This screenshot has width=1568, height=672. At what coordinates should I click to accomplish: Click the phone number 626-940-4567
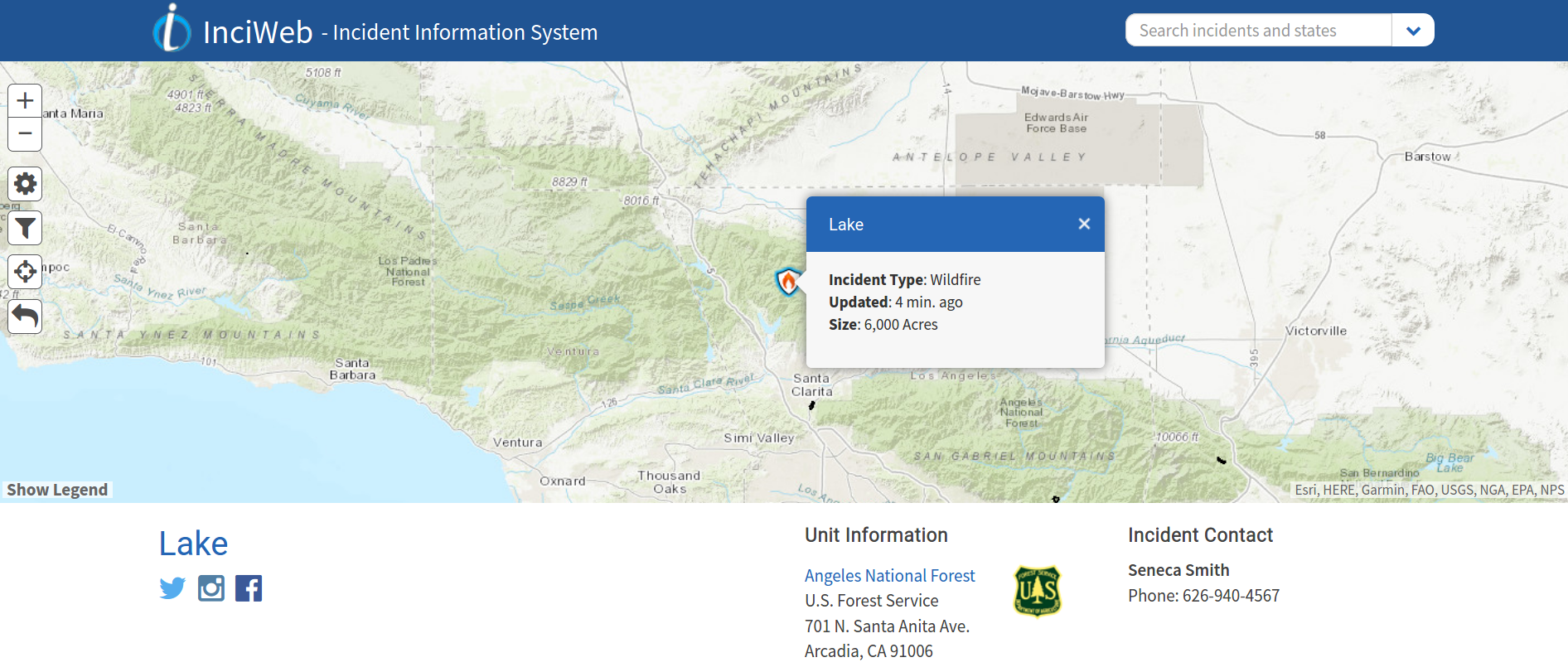click(x=1231, y=596)
